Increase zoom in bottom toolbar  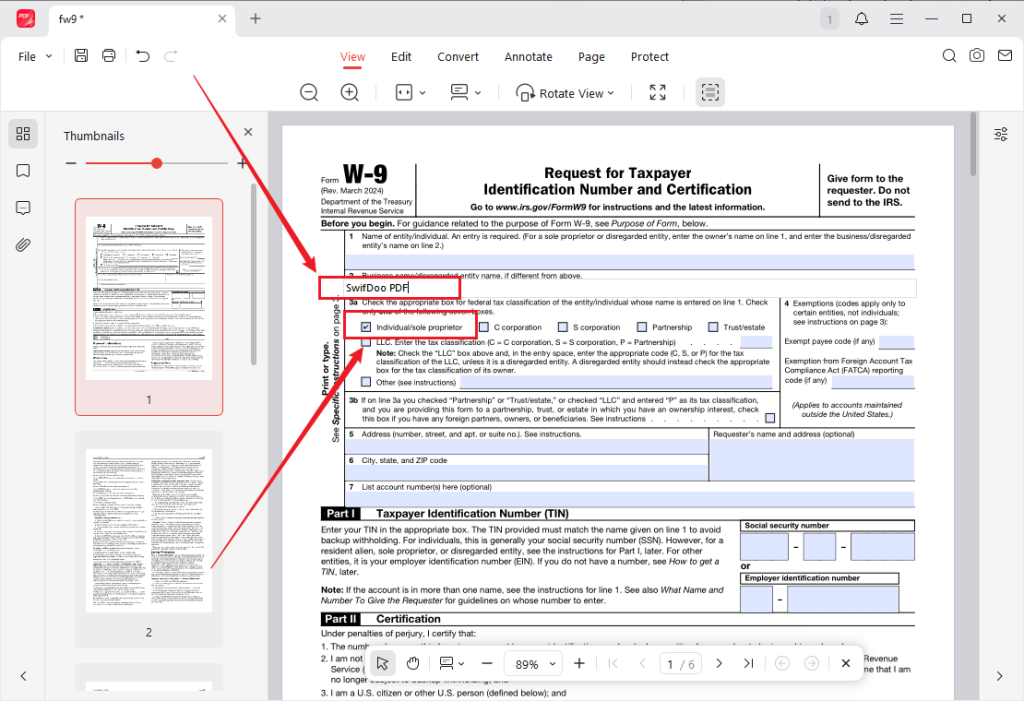pos(579,663)
